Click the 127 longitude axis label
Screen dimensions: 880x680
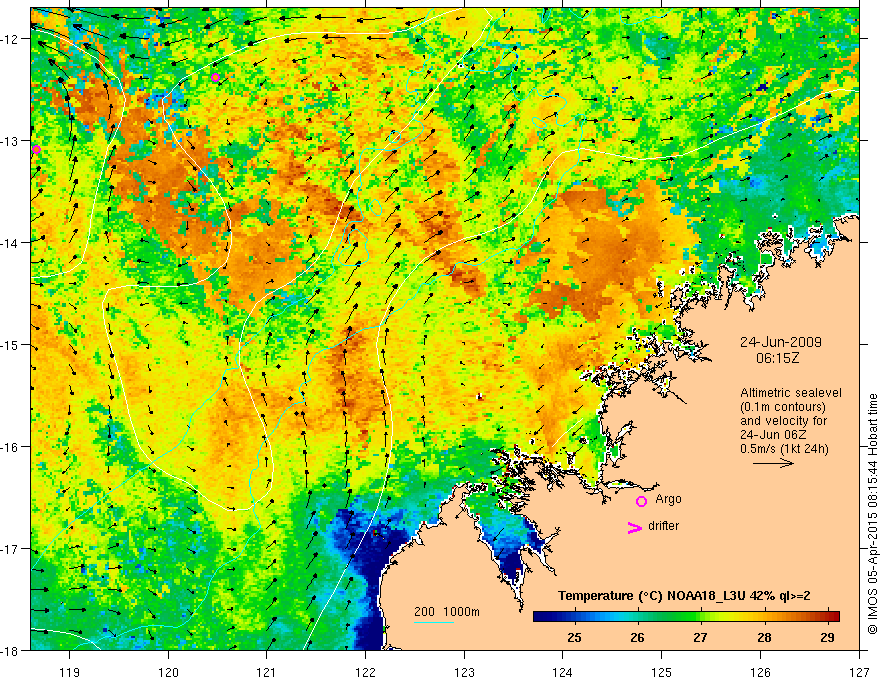[859, 672]
